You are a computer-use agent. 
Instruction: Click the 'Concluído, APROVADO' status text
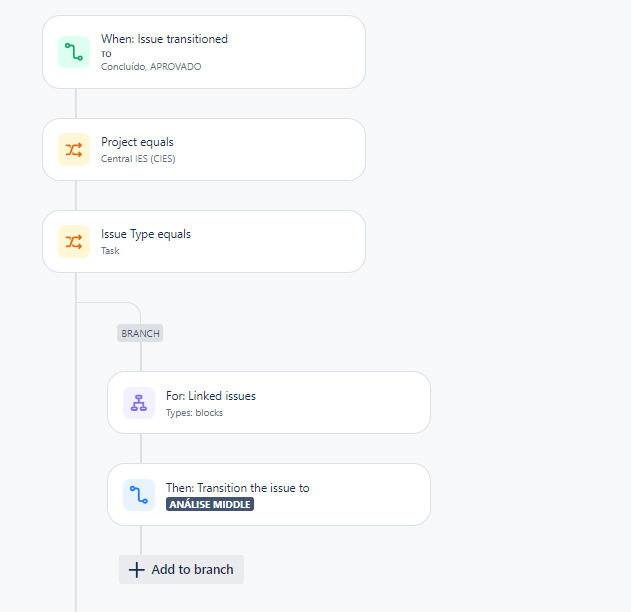151,67
